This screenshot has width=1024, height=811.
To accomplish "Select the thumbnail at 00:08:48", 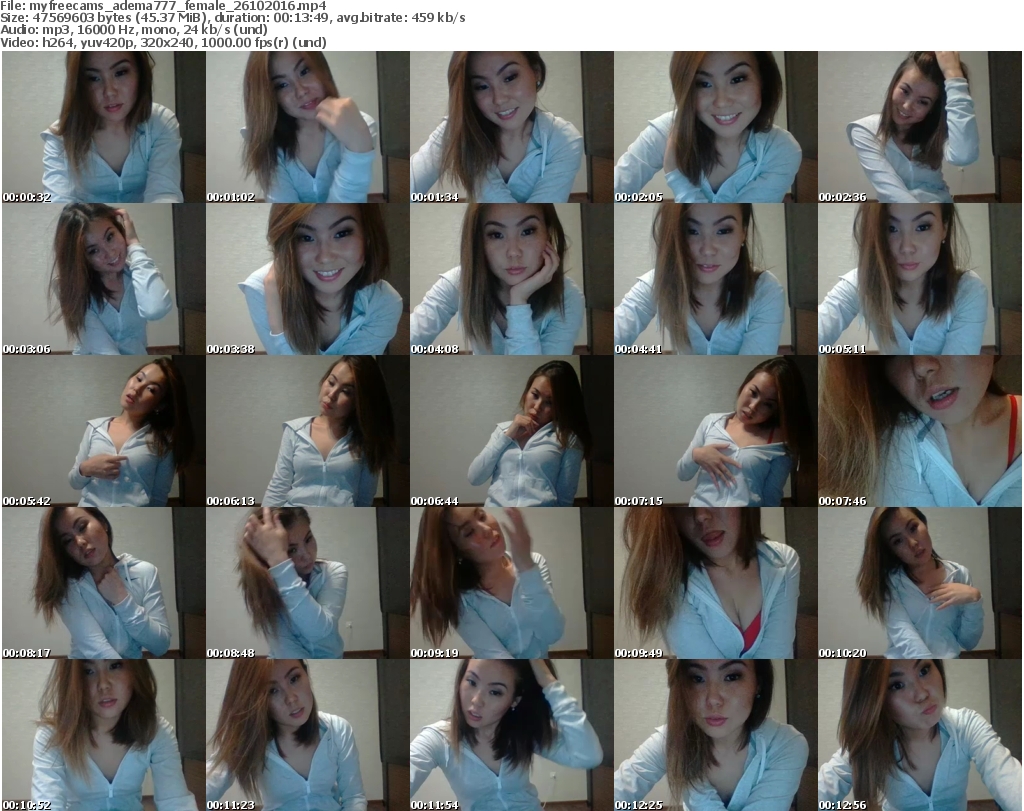I will (x=307, y=583).
